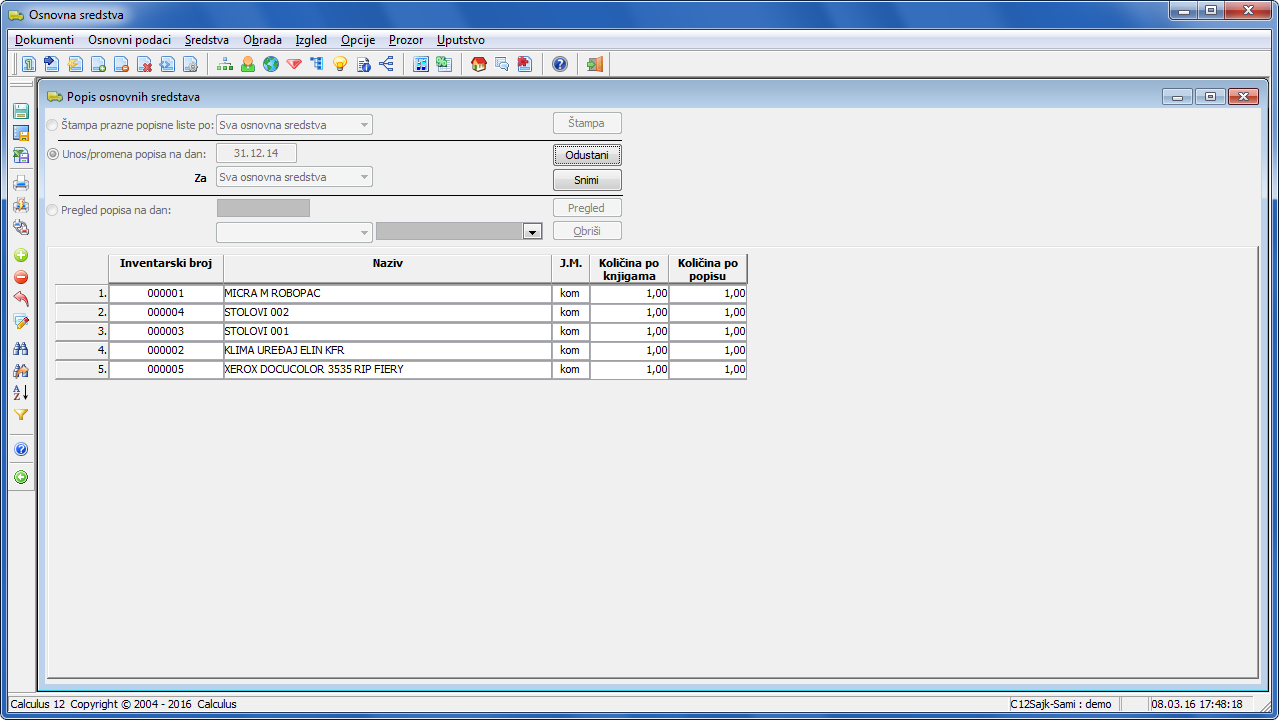Select 'Unos/promena popisa na dan' radio option

pyautogui.click(x=53, y=154)
